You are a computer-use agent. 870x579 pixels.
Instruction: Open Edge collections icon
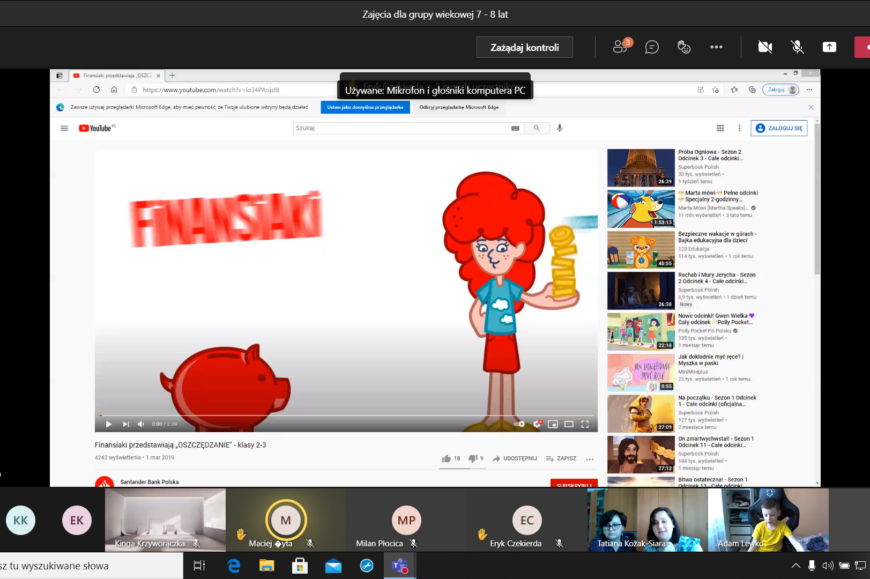pyautogui.click(x=752, y=90)
